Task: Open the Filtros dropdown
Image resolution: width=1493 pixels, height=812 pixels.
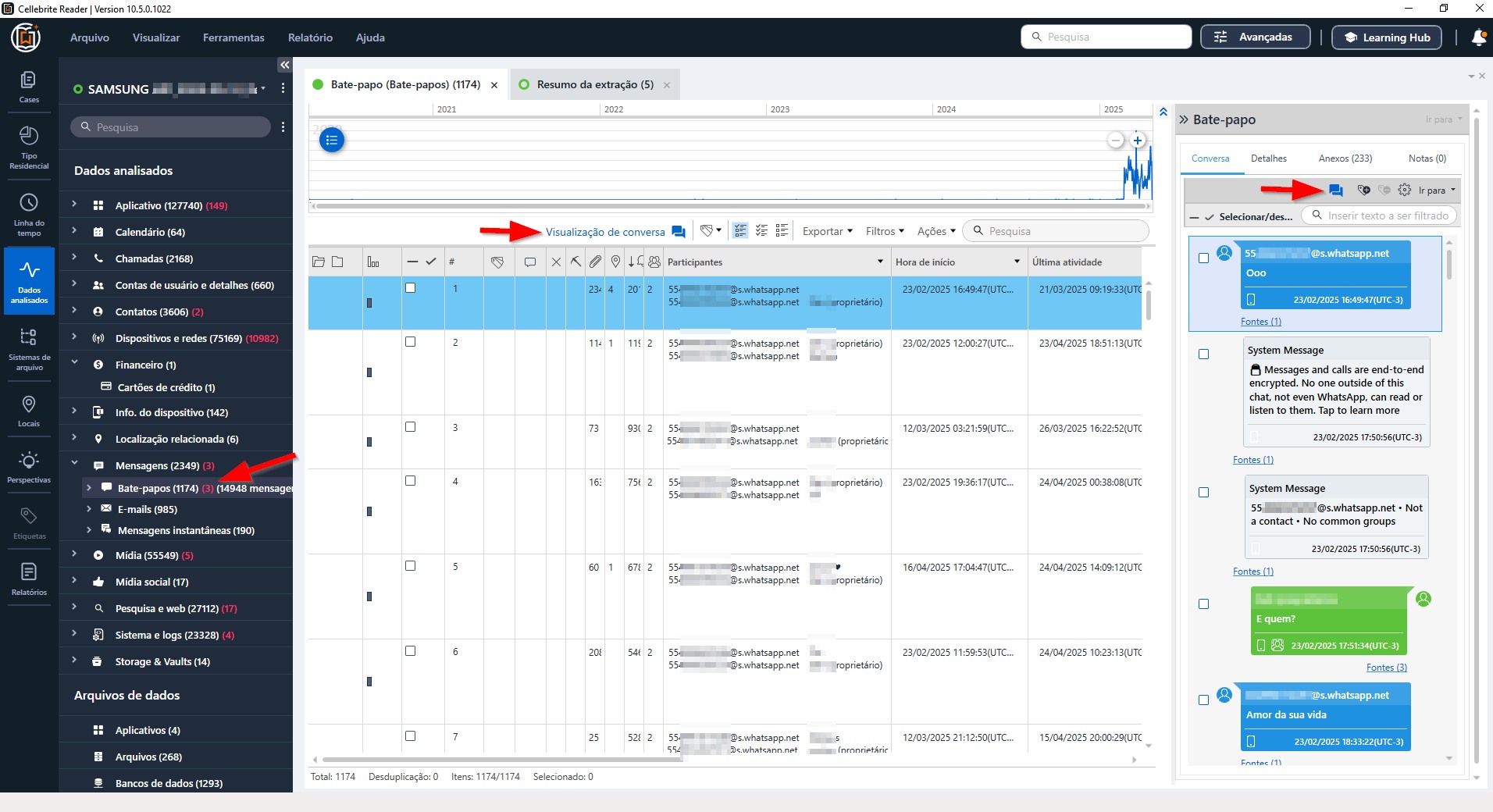Action: (885, 231)
